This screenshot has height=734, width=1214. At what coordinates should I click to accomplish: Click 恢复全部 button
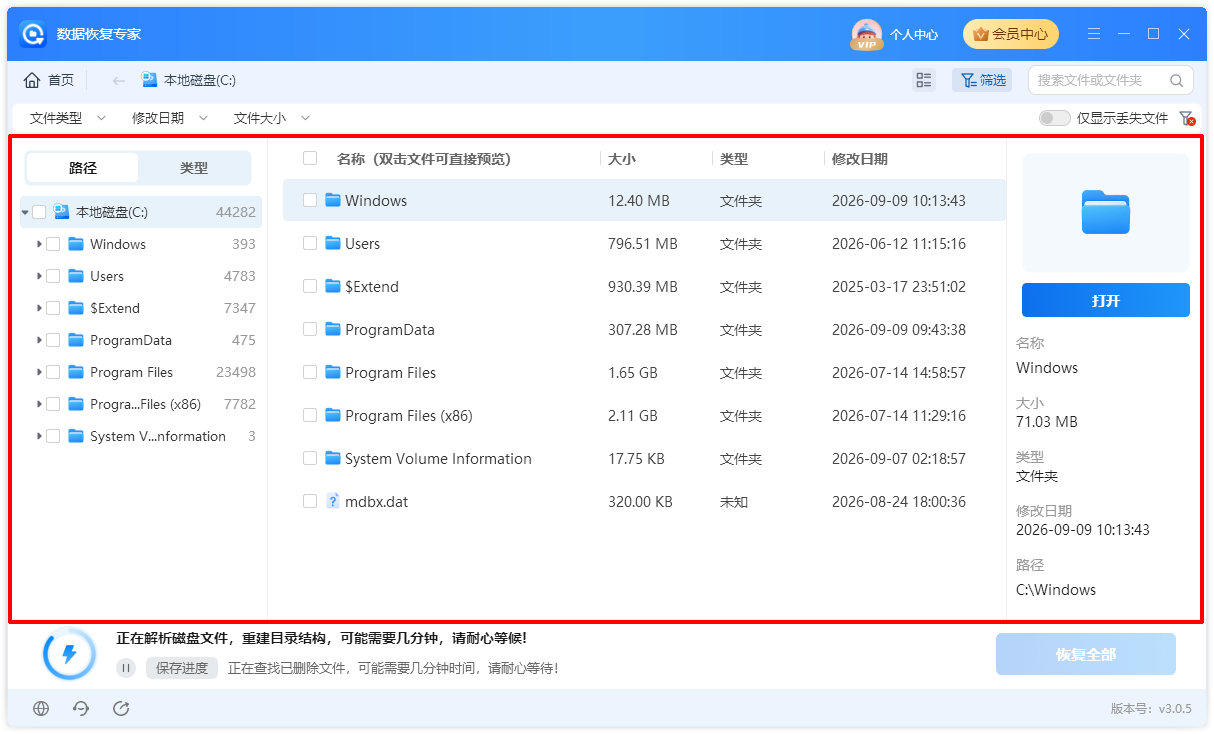coord(1086,654)
